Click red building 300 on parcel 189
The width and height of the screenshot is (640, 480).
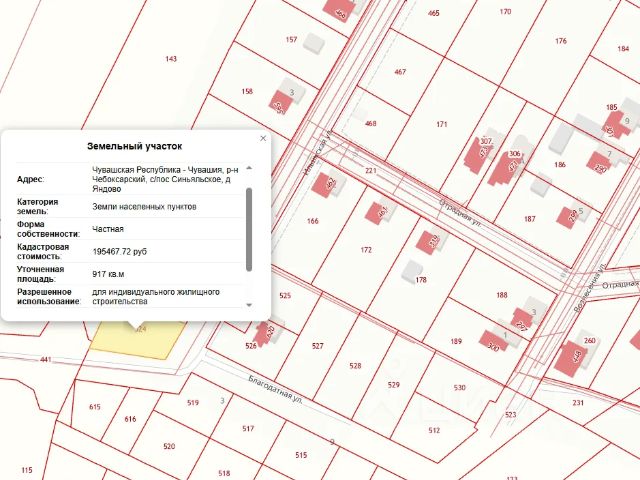[x=493, y=341]
